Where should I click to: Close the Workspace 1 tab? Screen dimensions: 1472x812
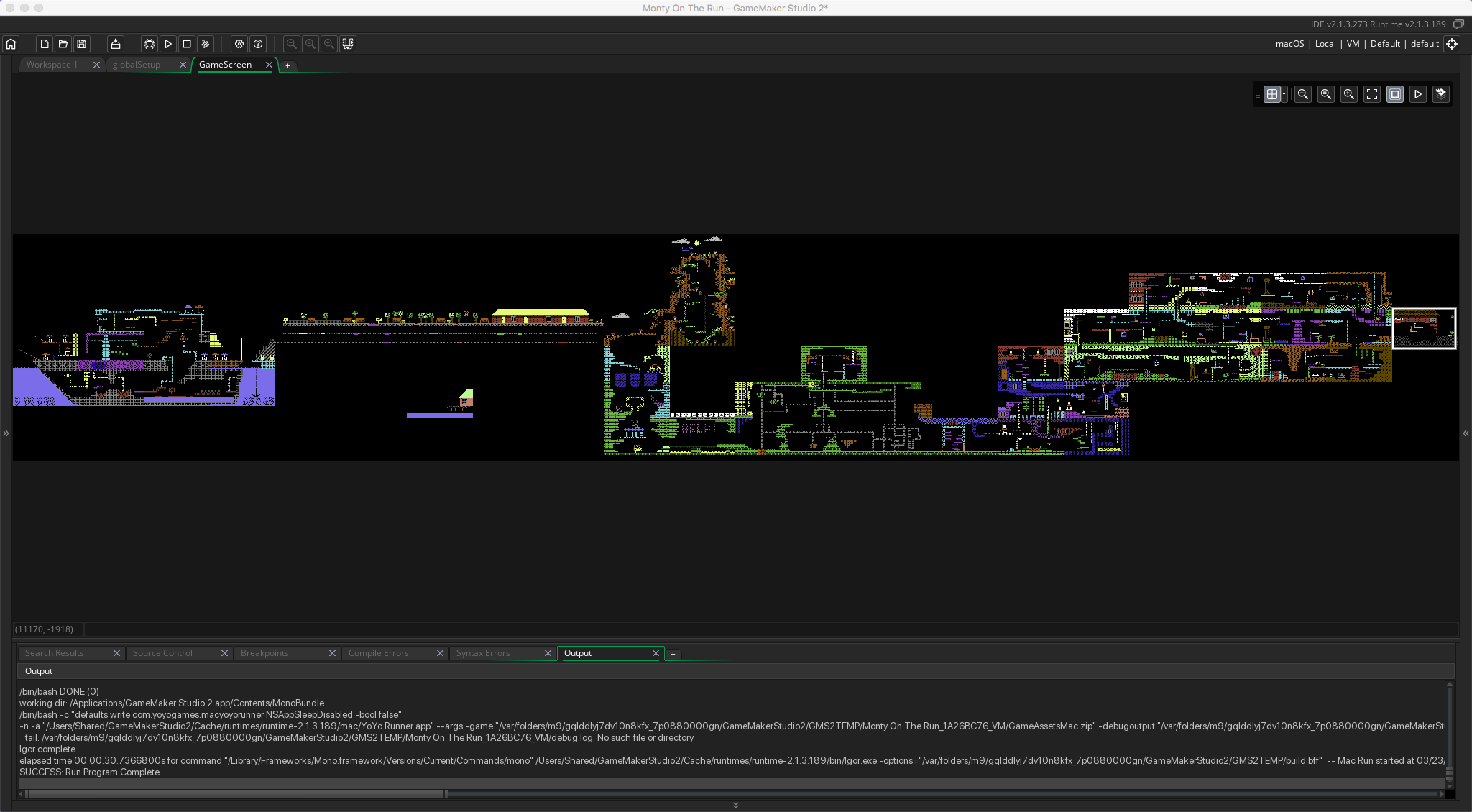coord(96,65)
